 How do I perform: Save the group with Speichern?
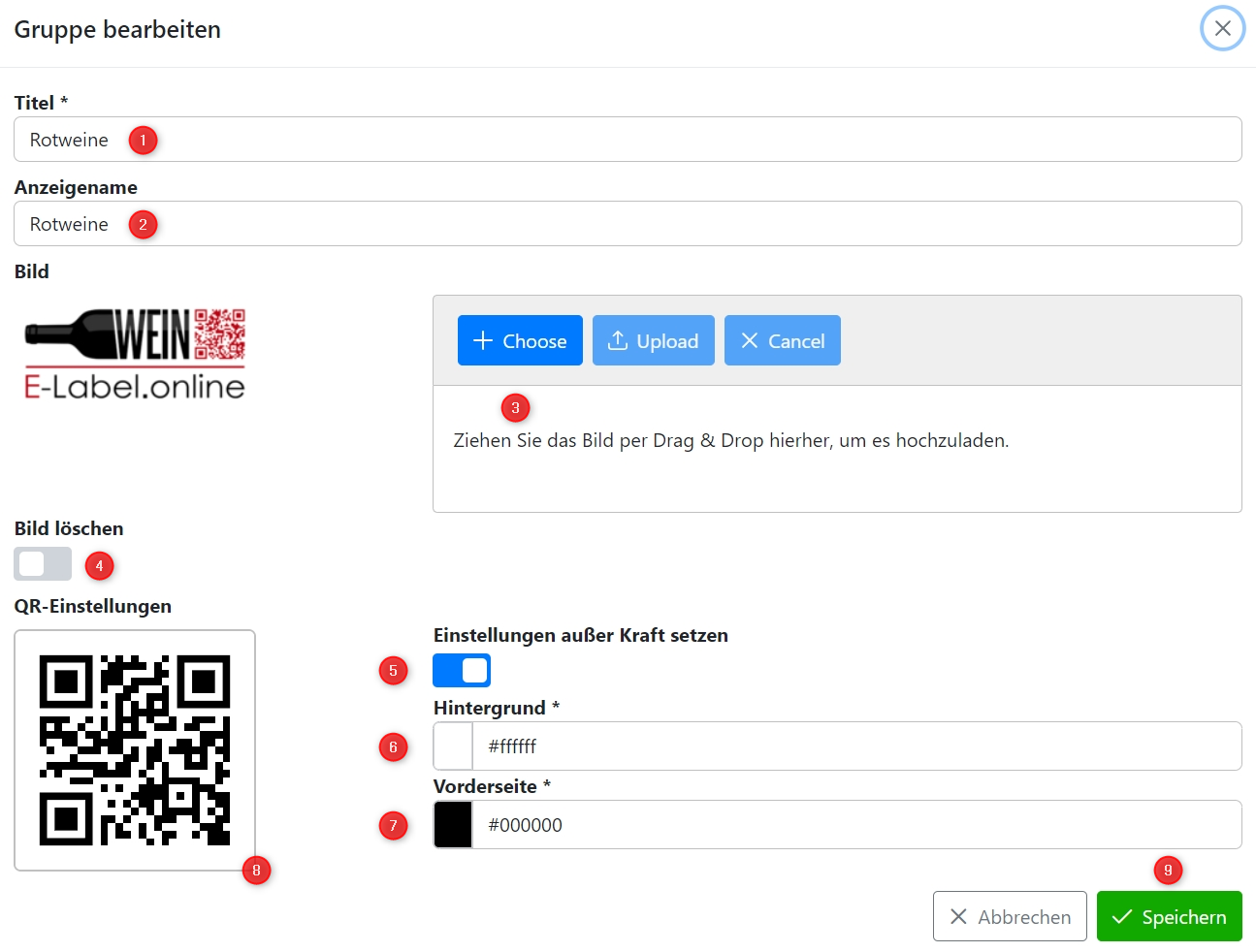click(1169, 916)
